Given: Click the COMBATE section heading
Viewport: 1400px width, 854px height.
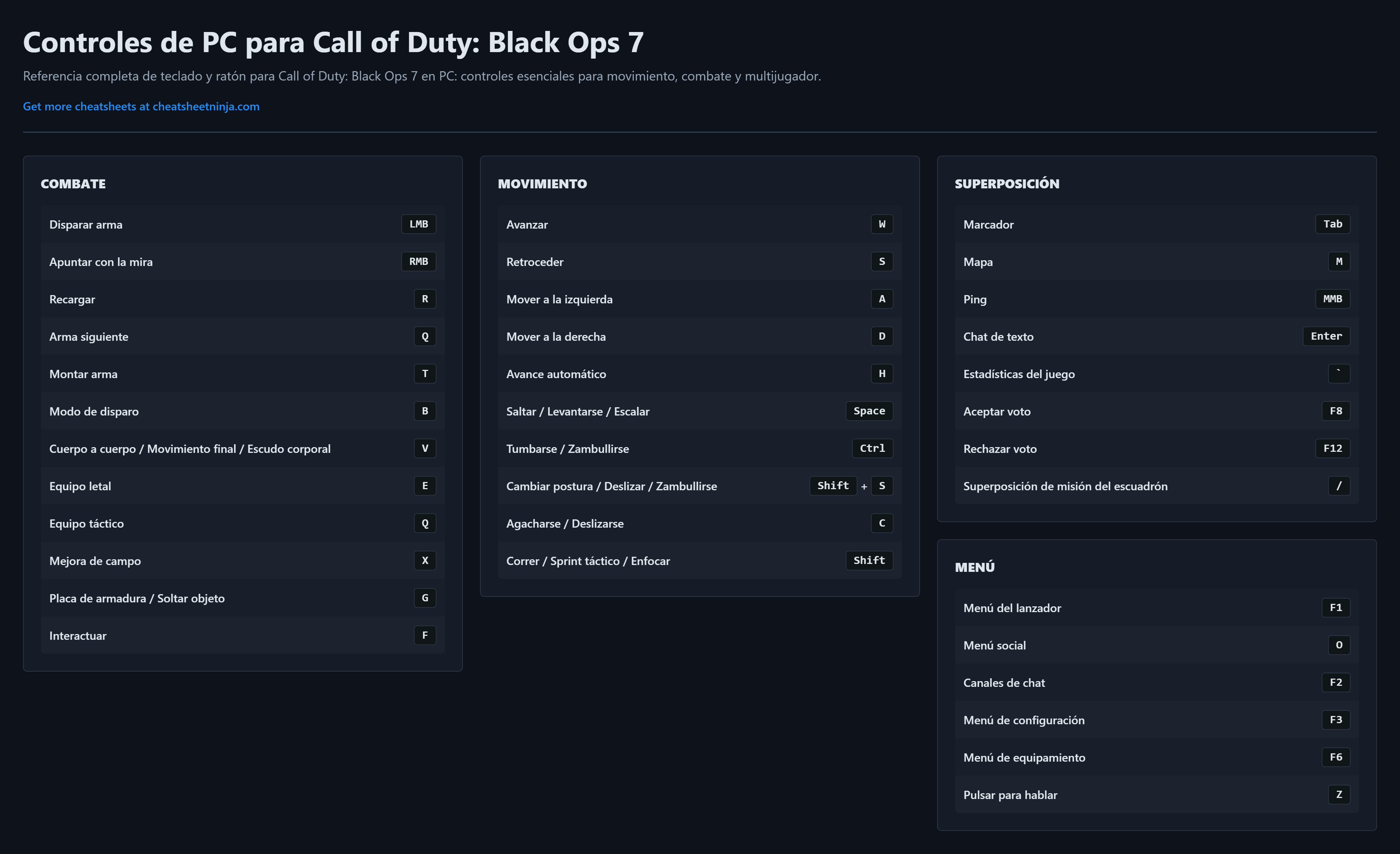Looking at the screenshot, I should (73, 184).
